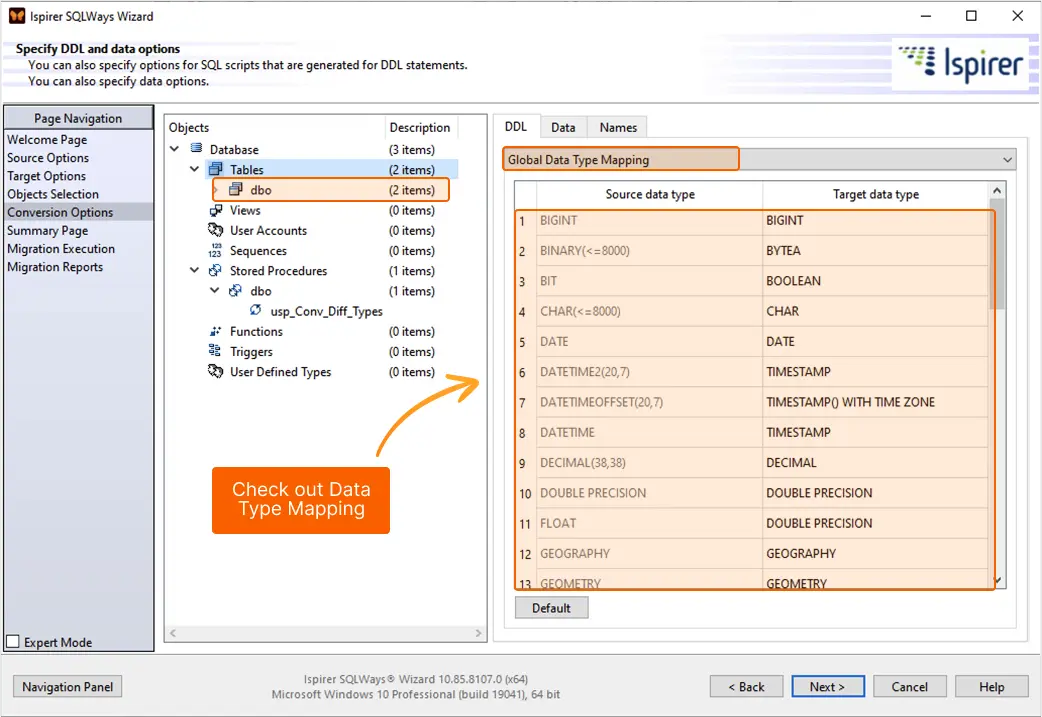Viewport: 1042px width, 717px height.
Task: Go to Summary Page in Page Navigation
Action: 47,231
